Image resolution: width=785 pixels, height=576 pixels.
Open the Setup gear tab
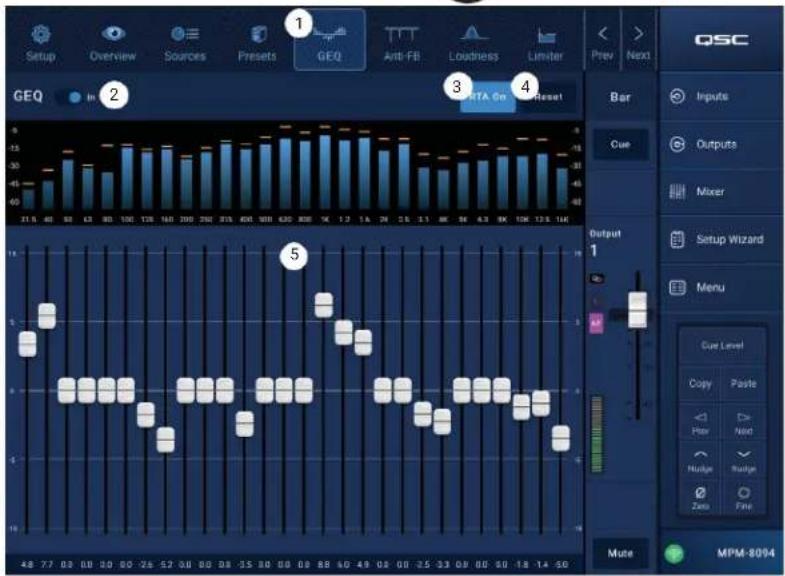[x=41, y=43]
